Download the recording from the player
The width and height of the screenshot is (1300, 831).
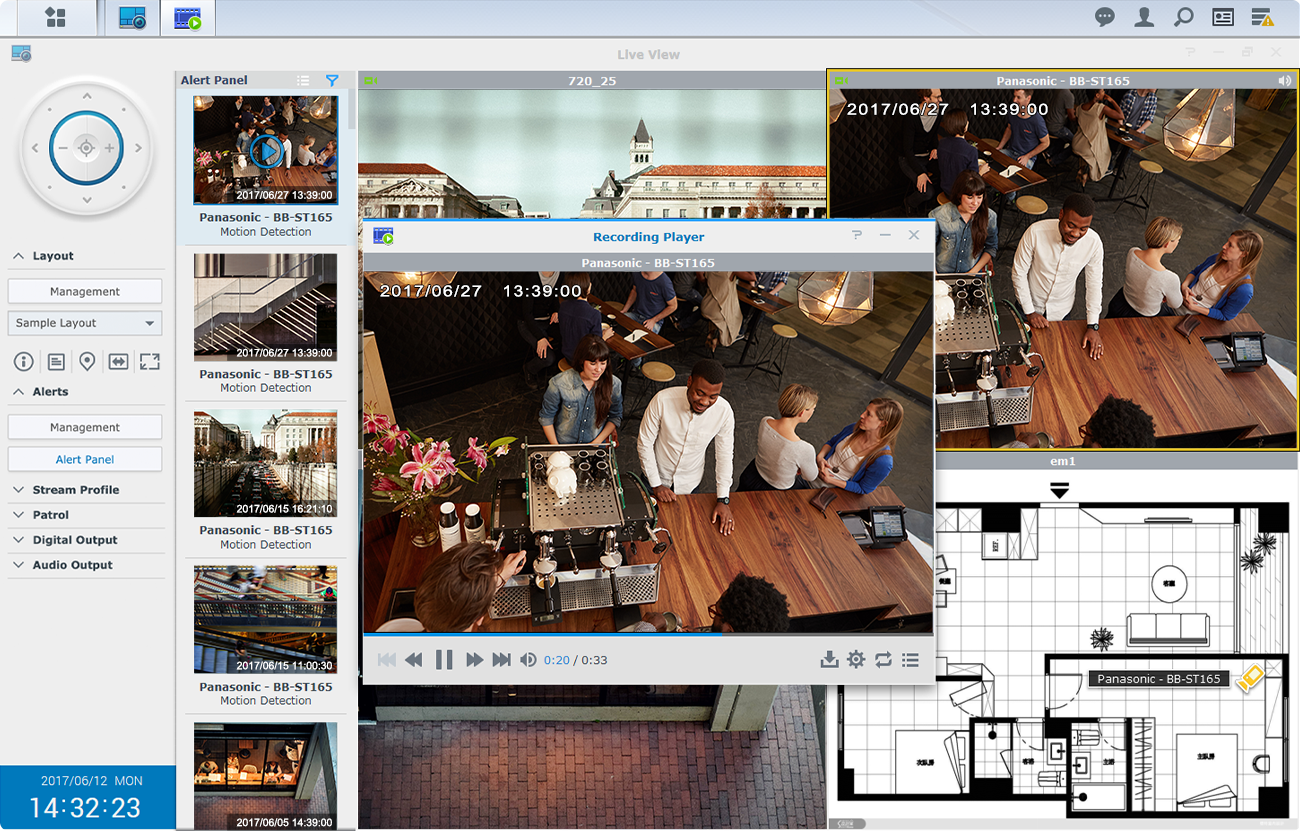click(x=828, y=660)
